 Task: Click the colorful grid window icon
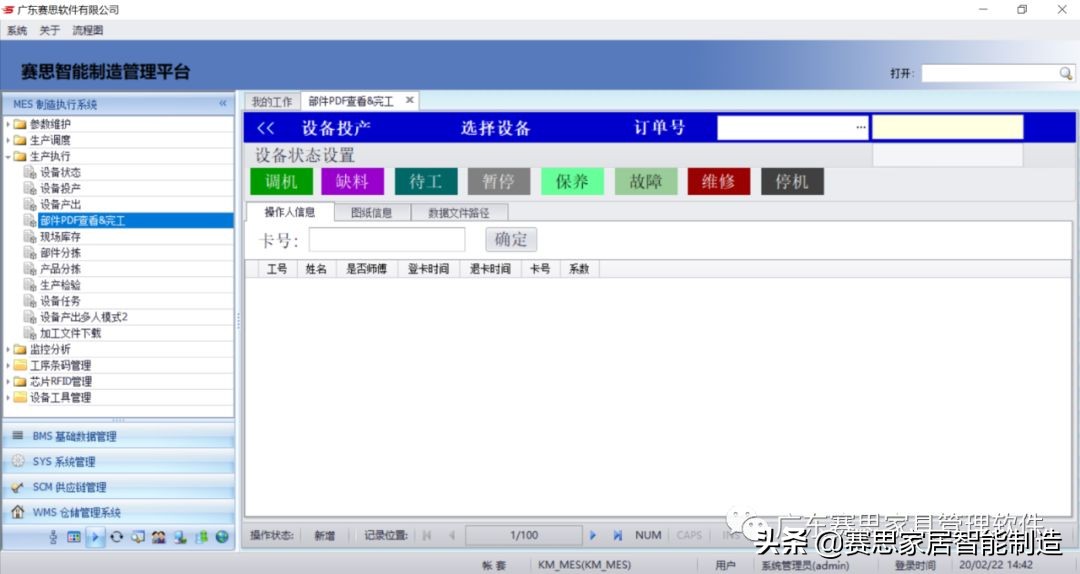coord(74,537)
